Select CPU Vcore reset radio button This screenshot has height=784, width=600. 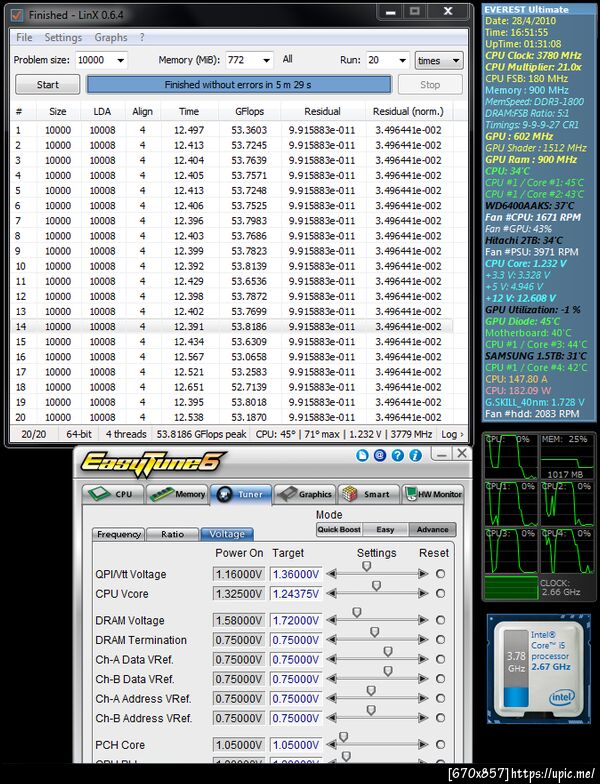coord(440,594)
